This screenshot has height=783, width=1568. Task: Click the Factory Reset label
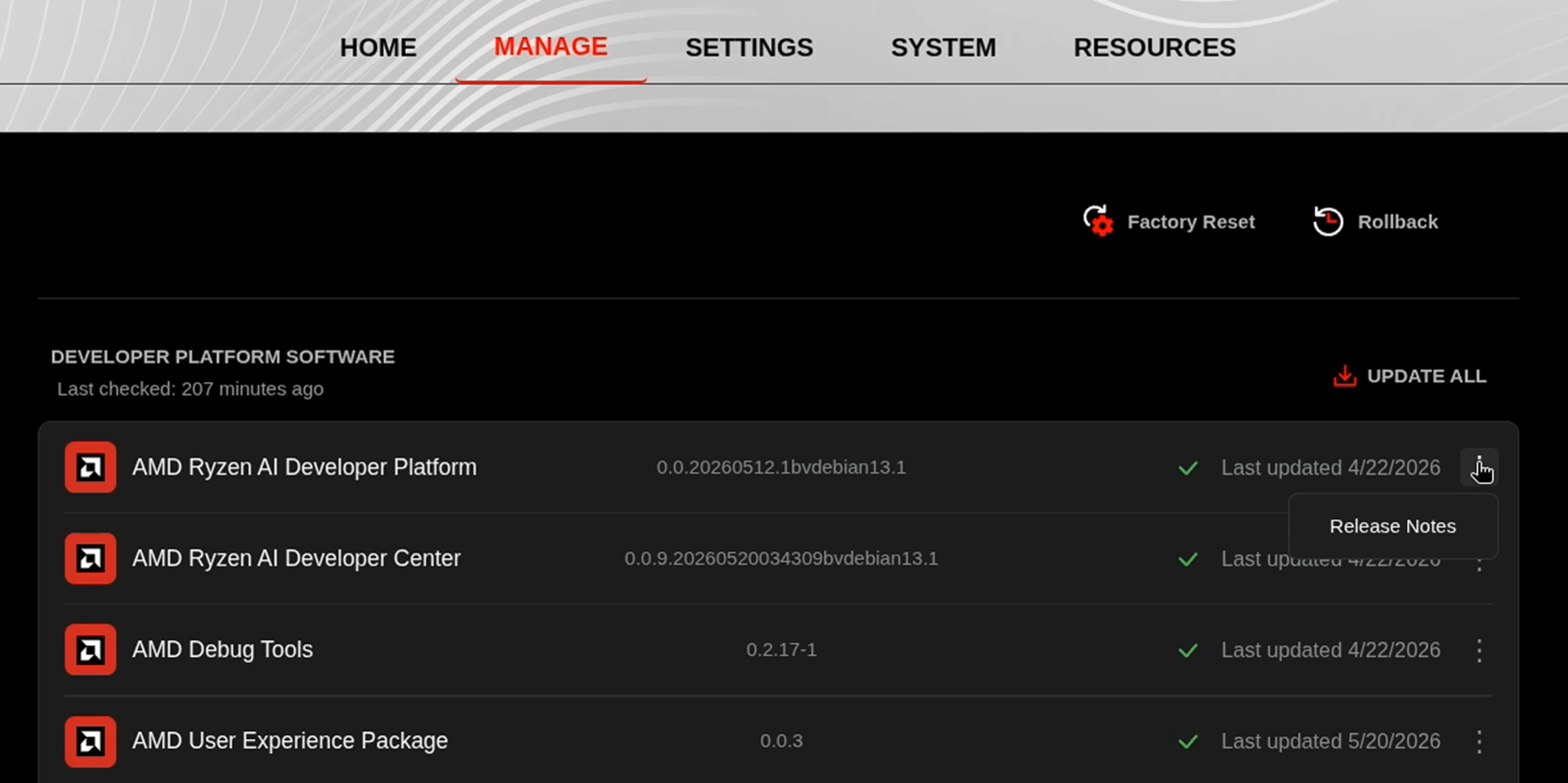click(1191, 222)
